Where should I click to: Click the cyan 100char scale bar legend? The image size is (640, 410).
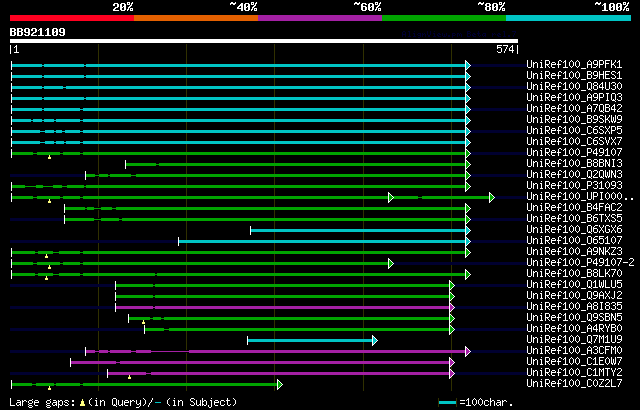(447, 403)
